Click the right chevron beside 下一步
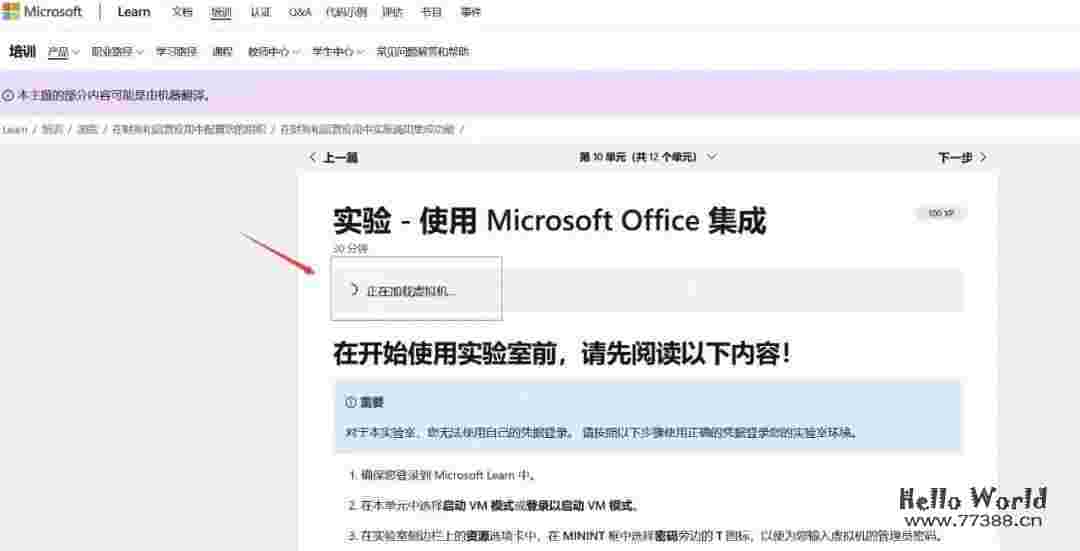The width and height of the screenshot is (1080, 551). coord(983,157)
